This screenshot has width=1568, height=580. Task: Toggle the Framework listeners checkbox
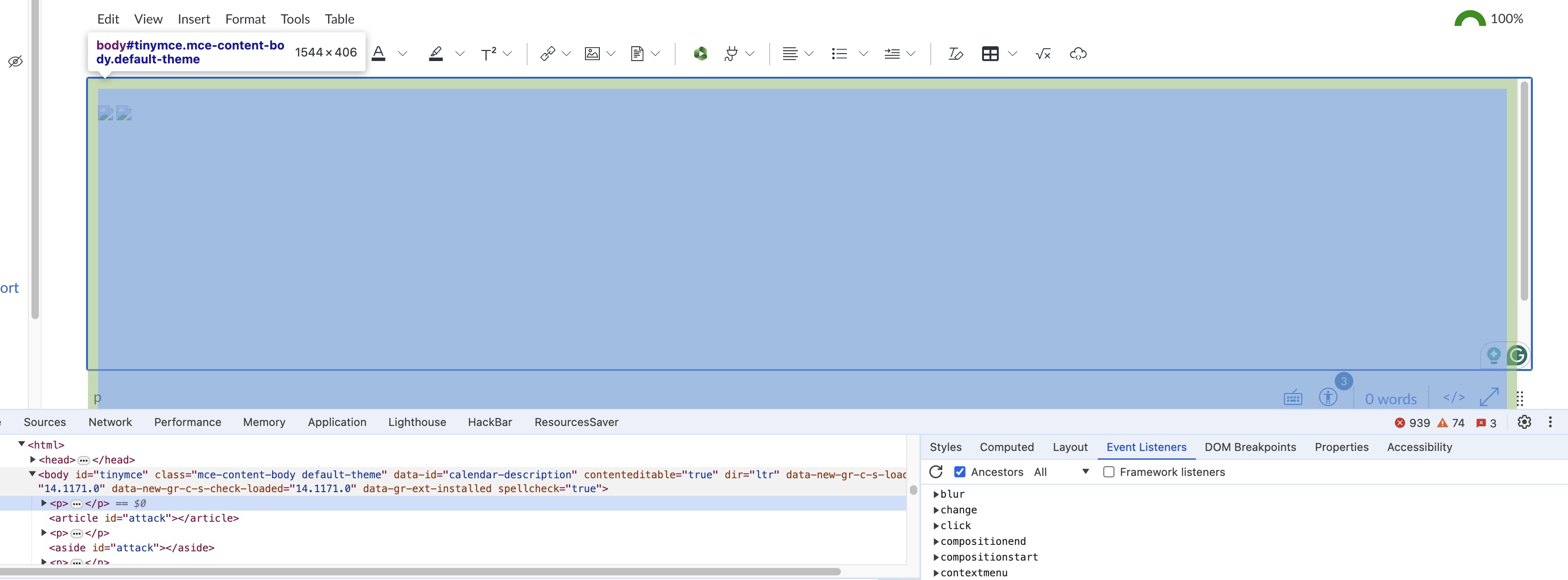click(x=1109, y=472)
